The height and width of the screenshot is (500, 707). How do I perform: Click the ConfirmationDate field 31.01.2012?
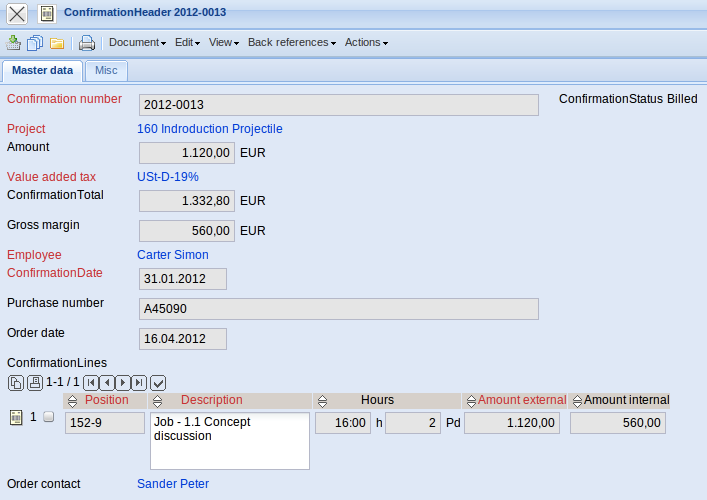[x=183, y=279]
